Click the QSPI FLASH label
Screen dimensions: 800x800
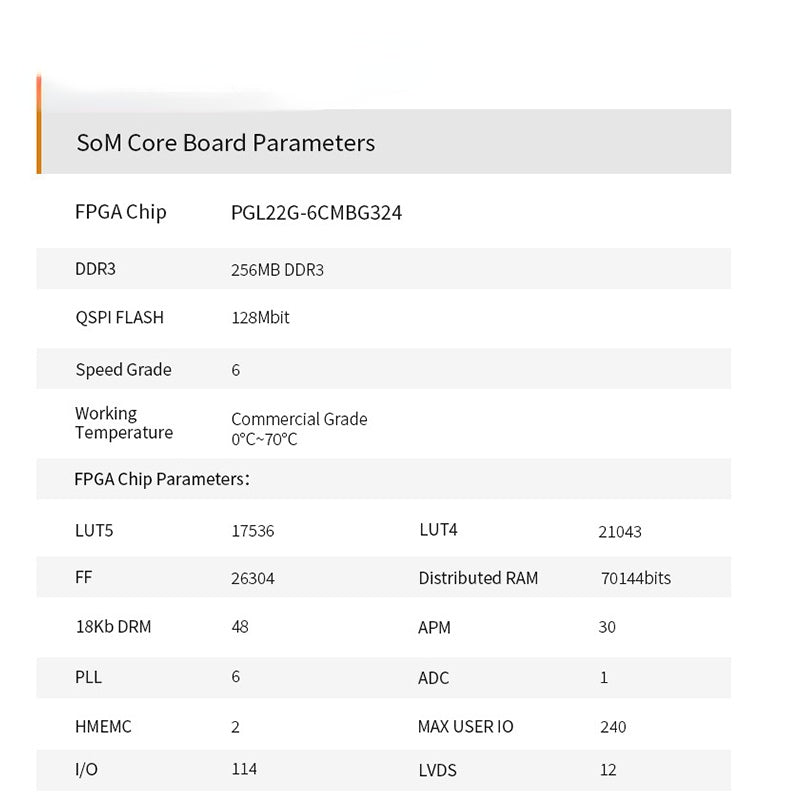pyautogui.click(x=119, y=318)
